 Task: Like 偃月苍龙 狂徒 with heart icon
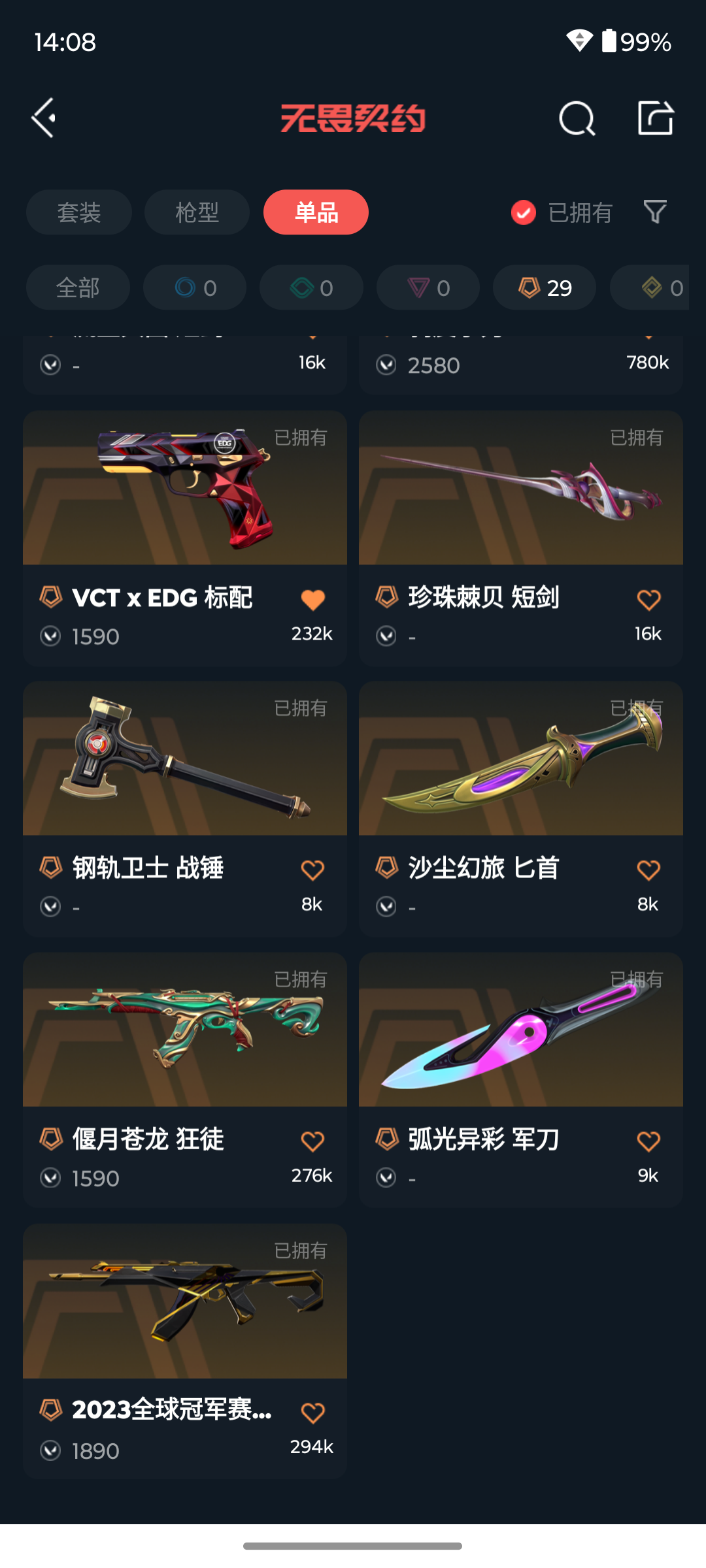[x=312, y=1141]
